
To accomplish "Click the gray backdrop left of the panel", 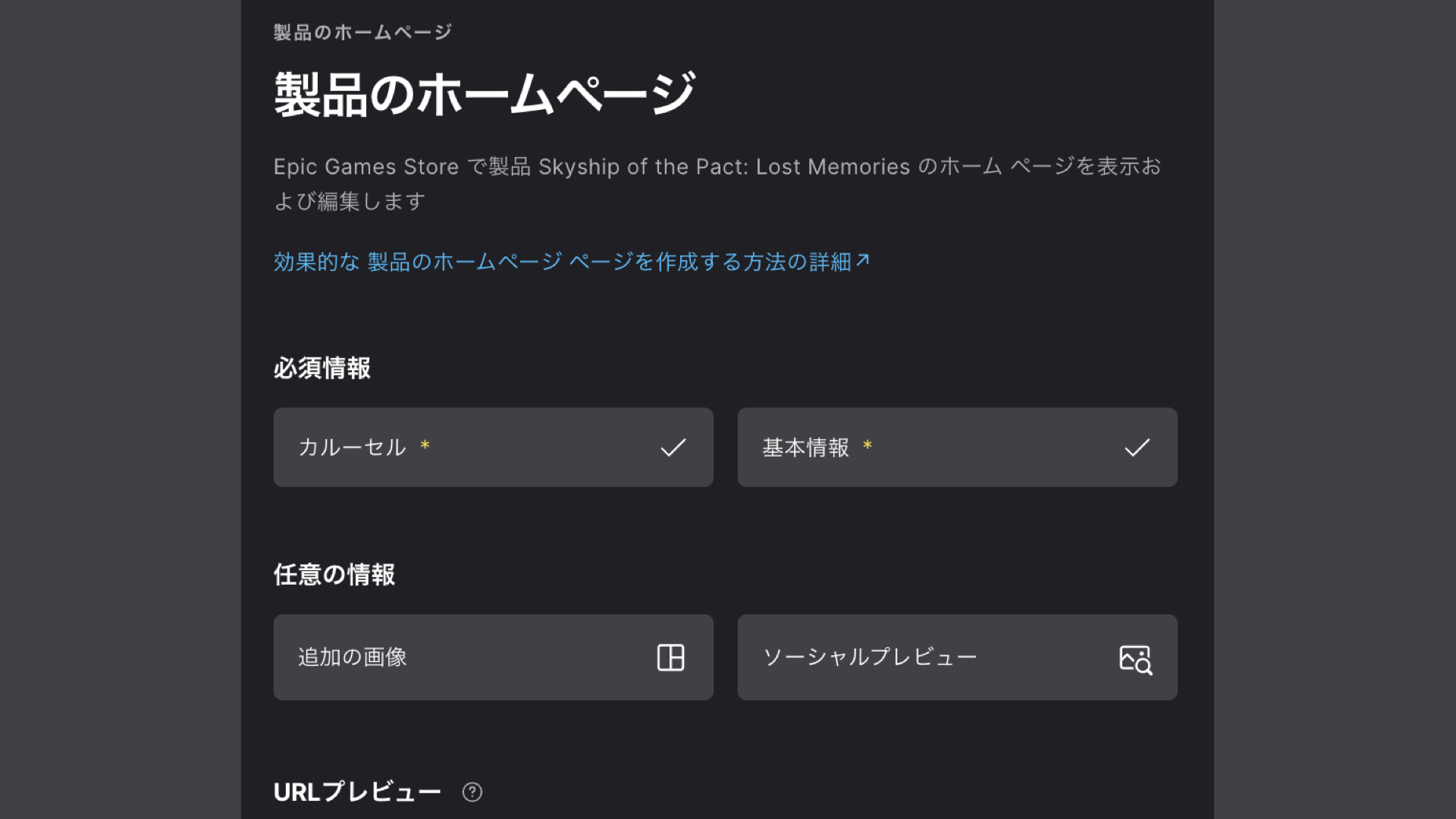I will [120, 409].
